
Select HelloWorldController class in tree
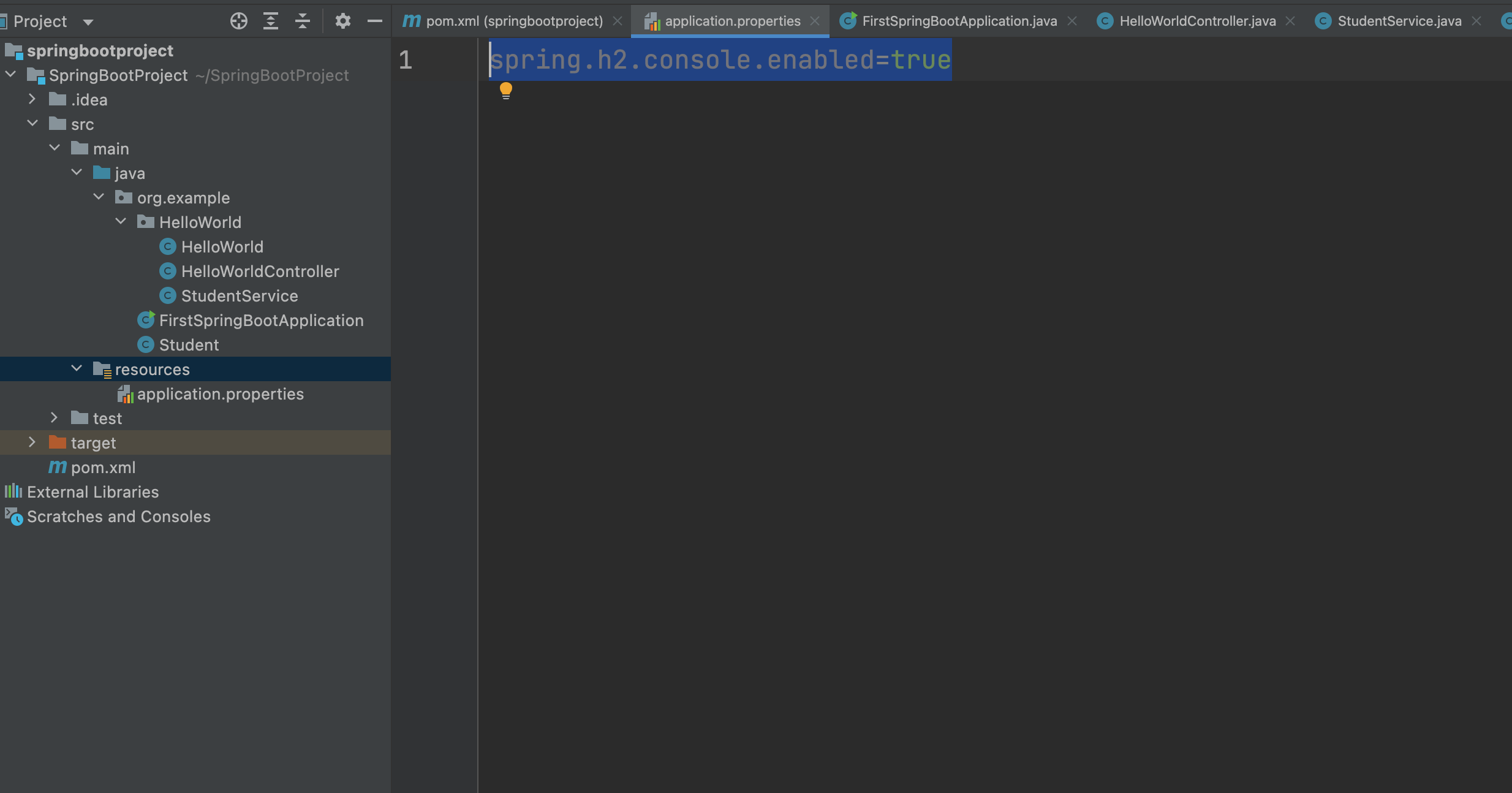pos(260,271)
